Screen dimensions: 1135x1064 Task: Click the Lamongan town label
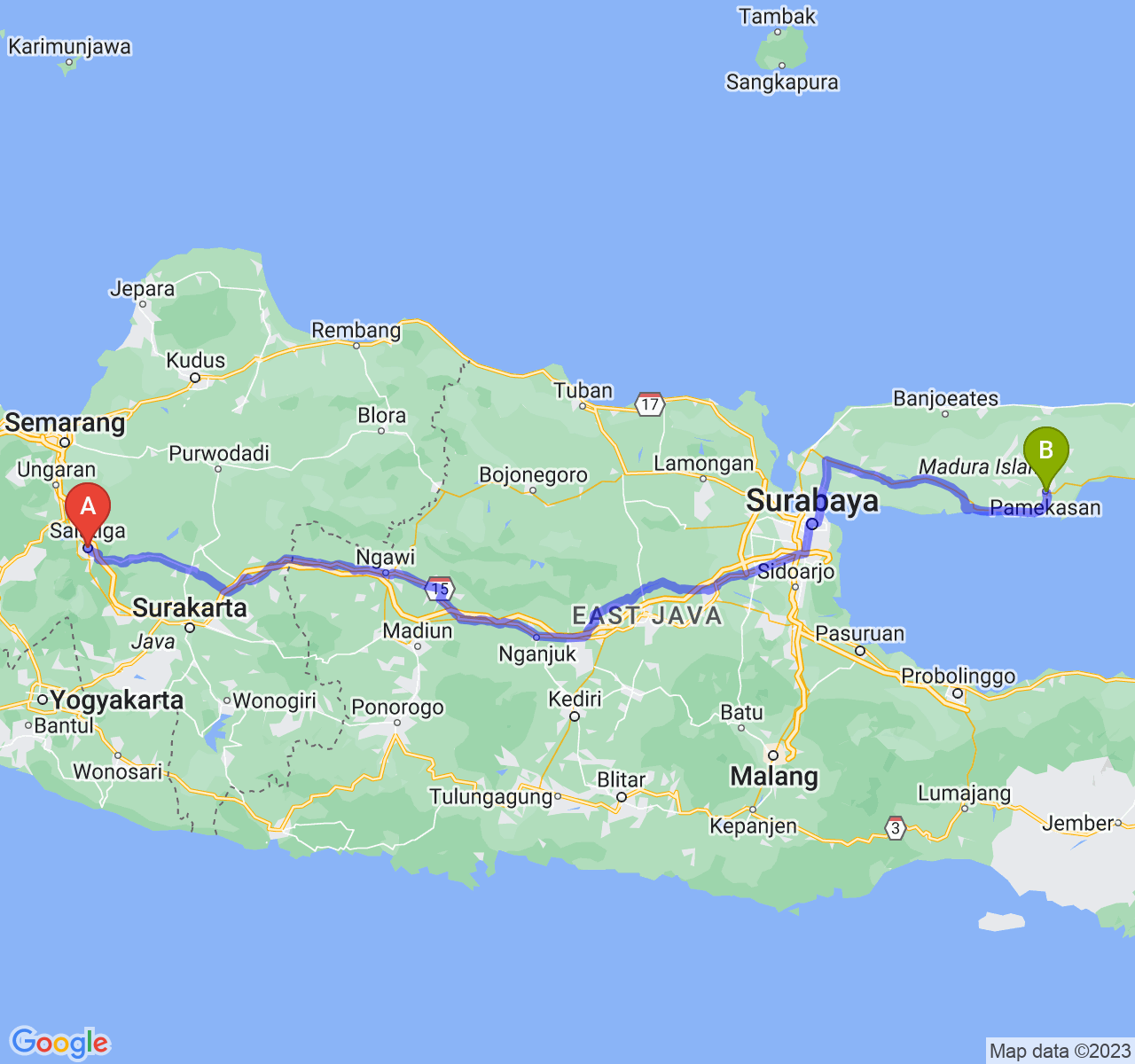click(703, 463)
